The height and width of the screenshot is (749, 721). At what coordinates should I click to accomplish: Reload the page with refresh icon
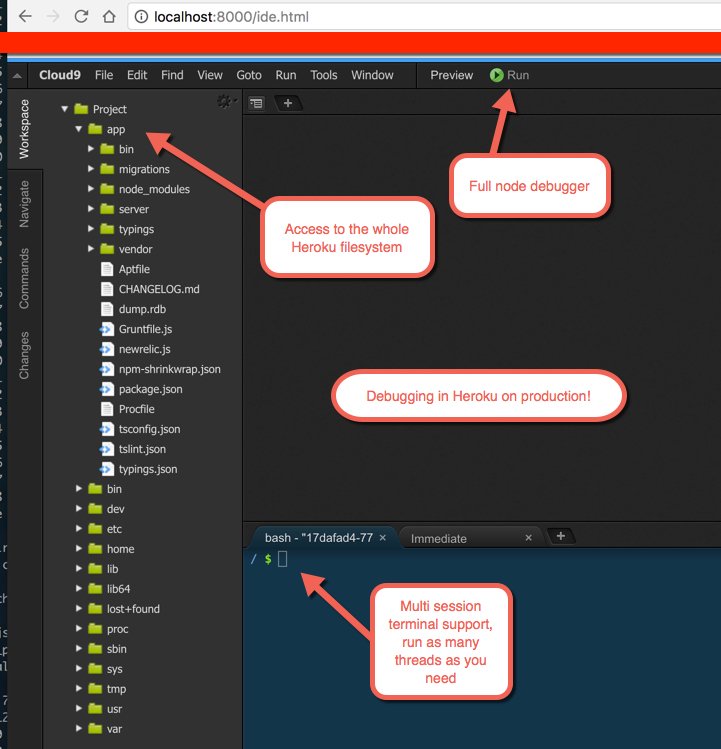pos(81,17)
